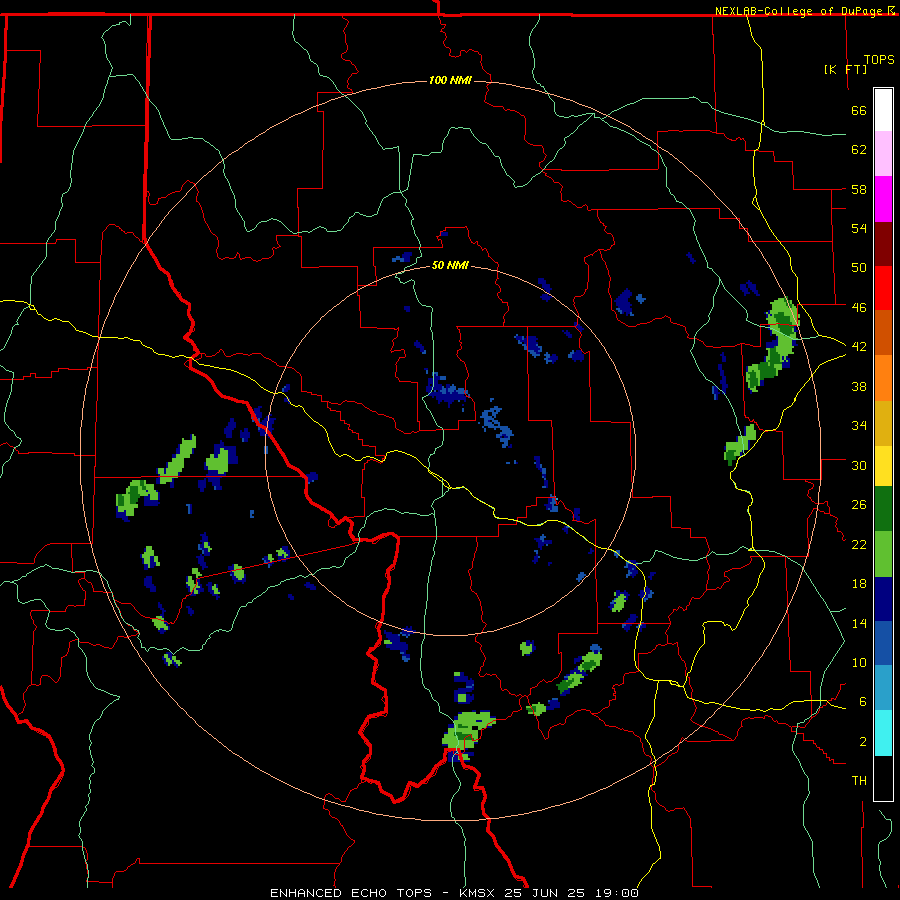Click the TH threshold label on the legend
Viewport: 900px width, 900px height.
pyautogui.click(x=859, y=781)
